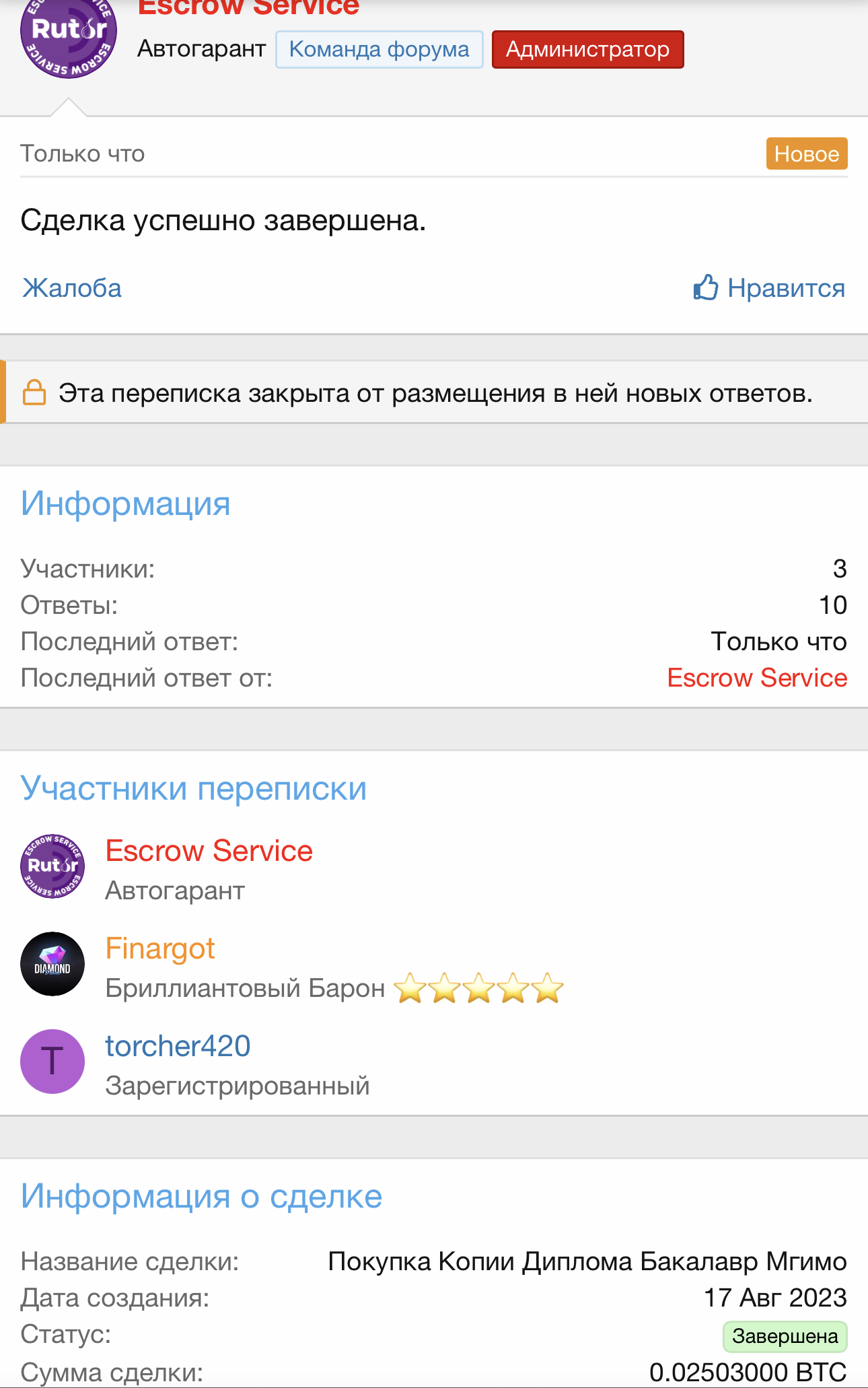The height and width of the screenshot is (1388, 868).
Task: Open Escrow Service profile from header name
Action: point(248,8)
